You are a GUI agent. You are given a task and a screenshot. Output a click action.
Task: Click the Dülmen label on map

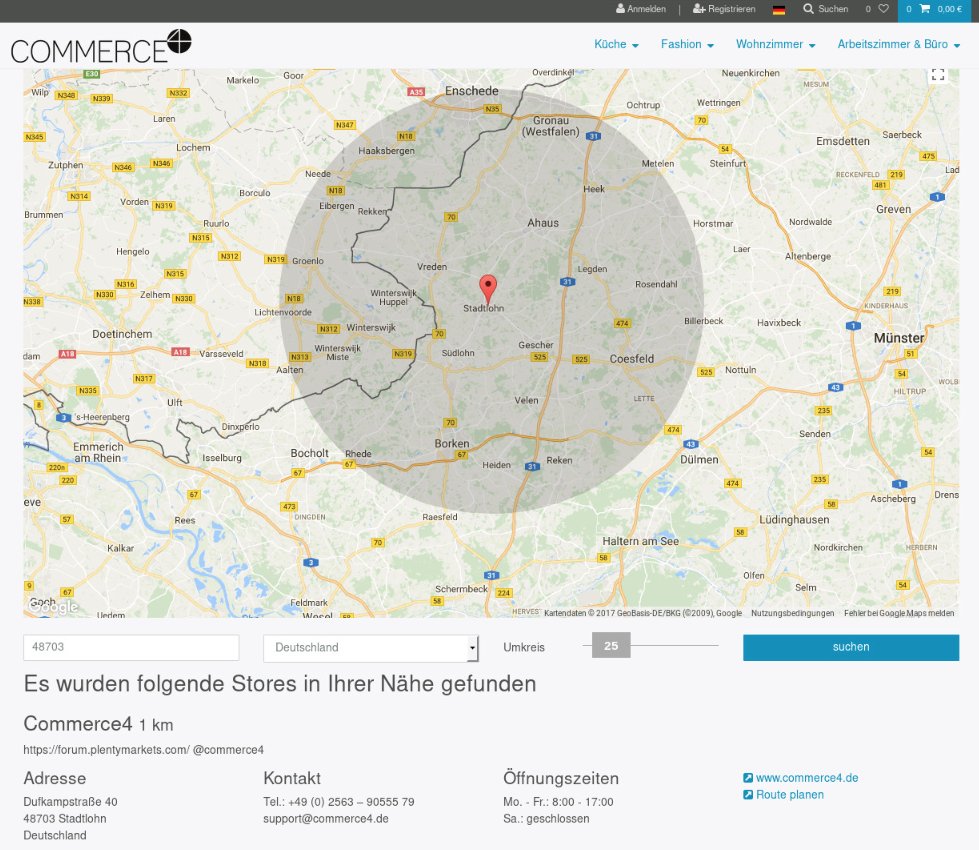pos(699,459)
